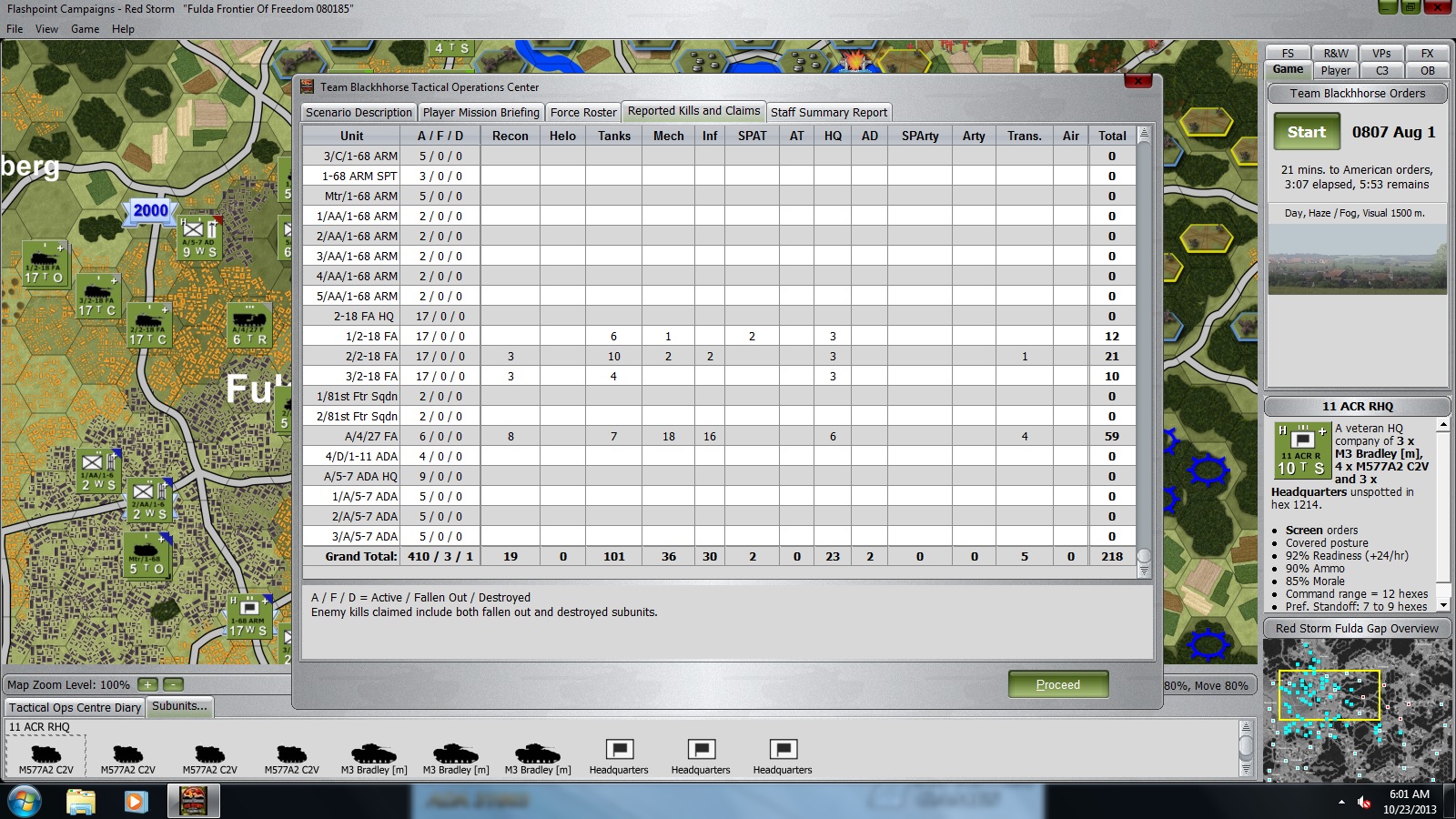The image size is (1456, 819).
Task: Click the 2000 victory point marker on map
Action: pyautogui.click(x=151, y=210)
